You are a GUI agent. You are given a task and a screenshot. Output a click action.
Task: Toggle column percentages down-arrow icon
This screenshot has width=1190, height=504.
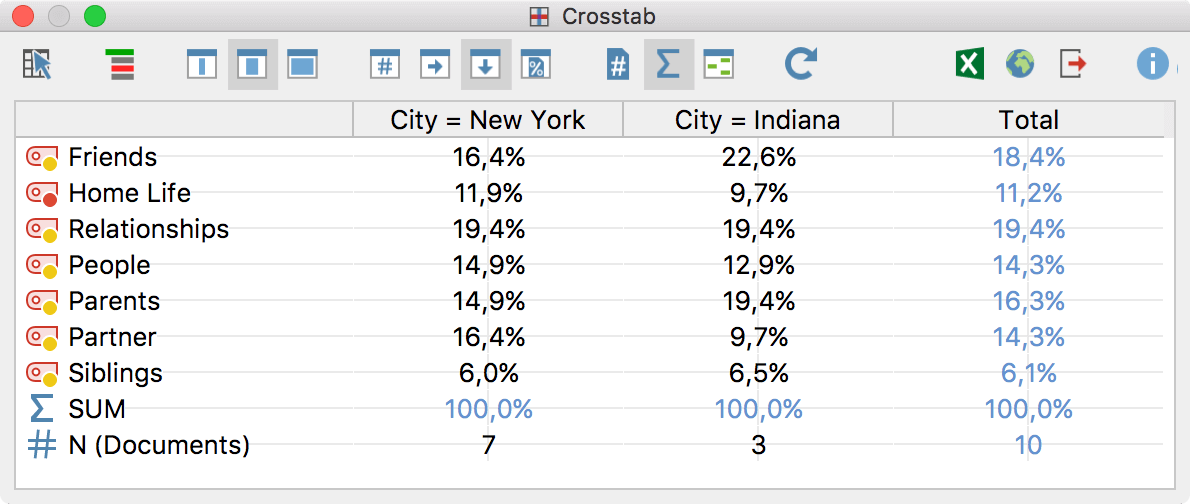pos(485,65)
